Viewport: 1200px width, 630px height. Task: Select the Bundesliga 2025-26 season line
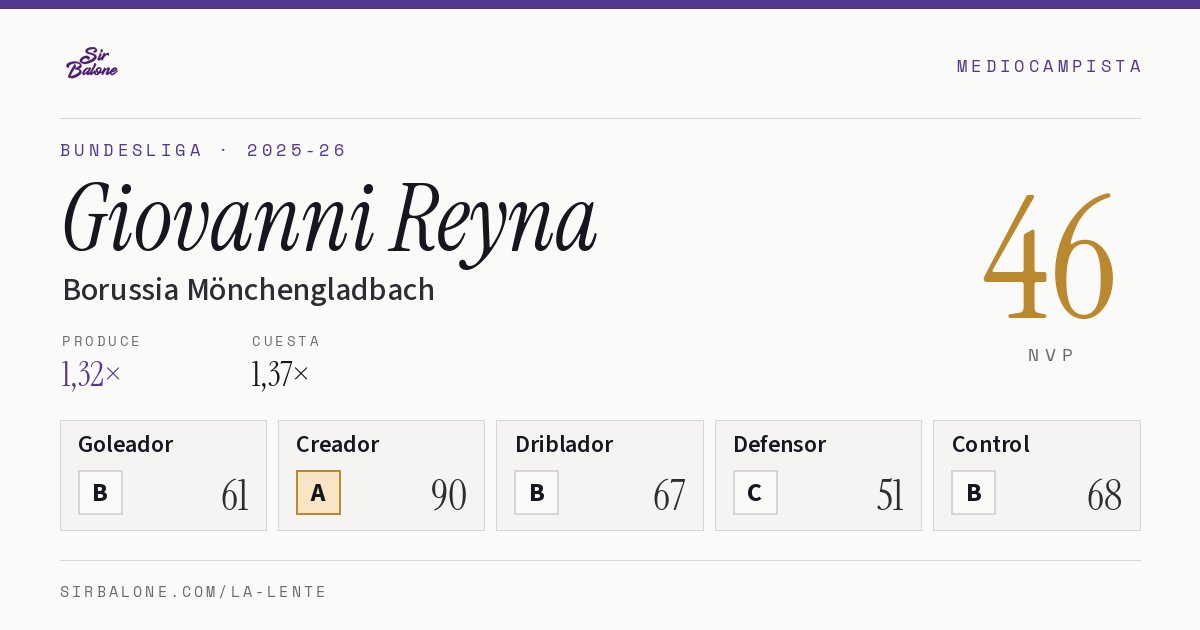point(203,150)
